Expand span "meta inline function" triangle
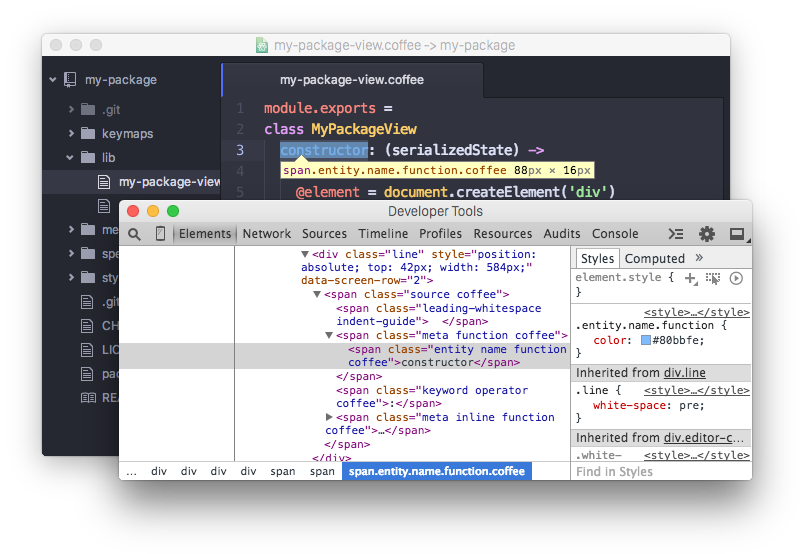800x554 pixels. point(329,417)
